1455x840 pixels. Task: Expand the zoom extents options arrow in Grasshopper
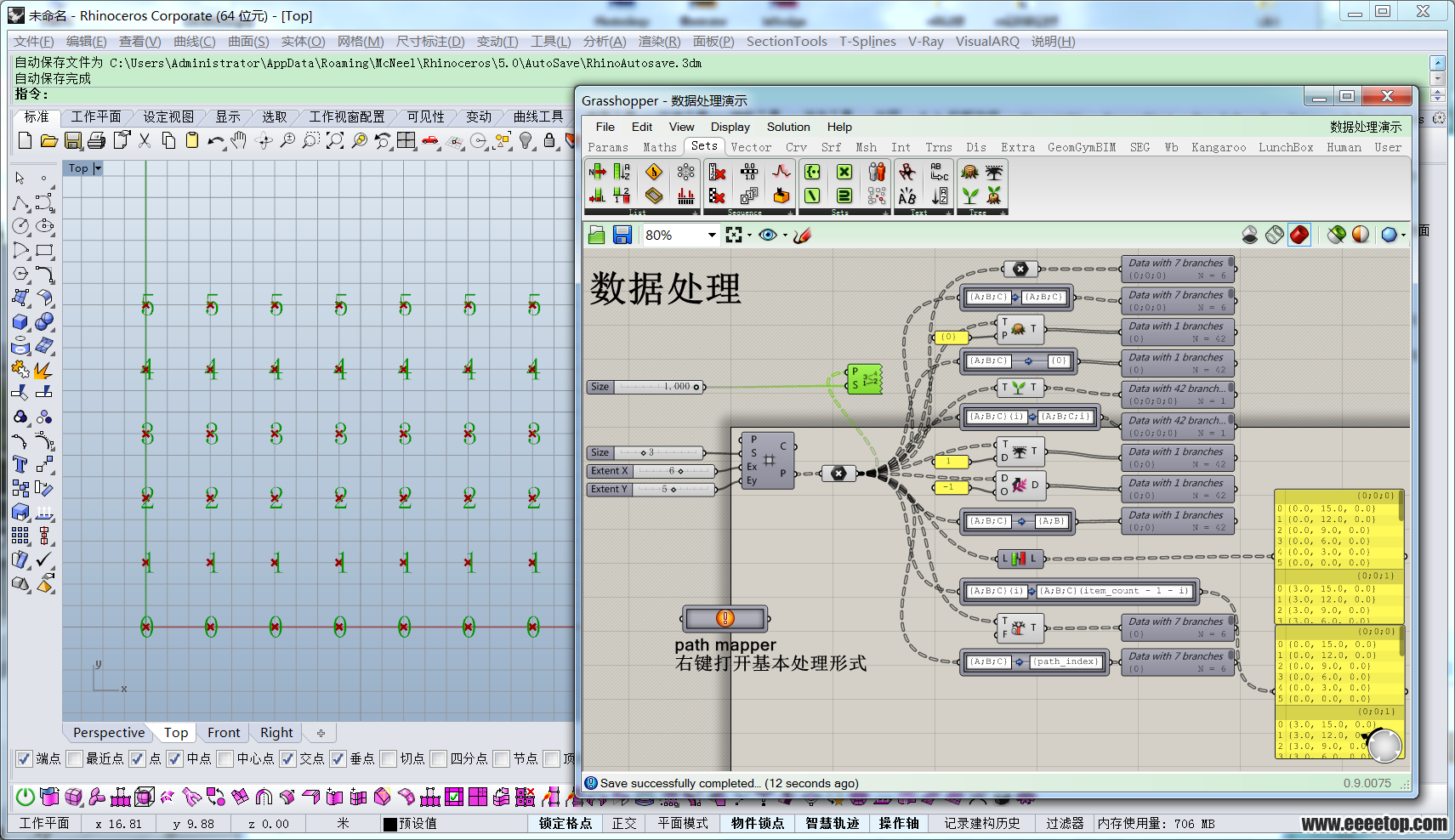point(749,236)
